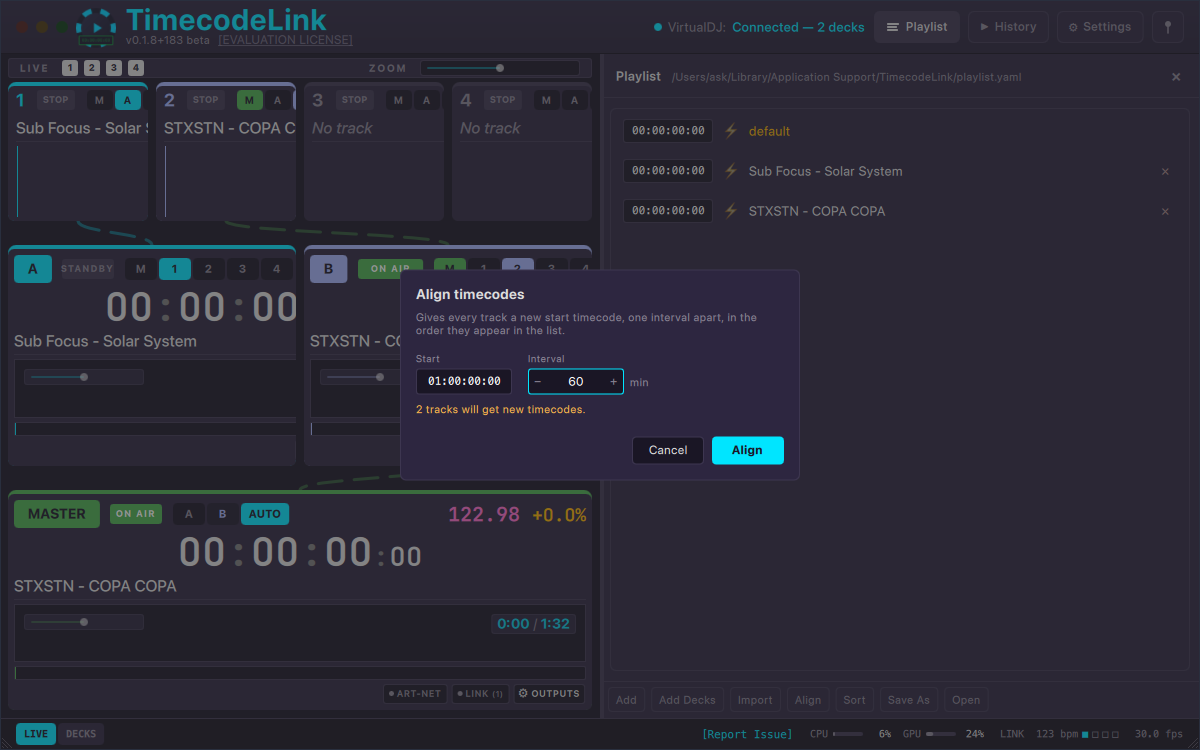Image resolution: width=1200 pixels, height=750 pixels.
Task: Click the STOP button on deck 1
Action: point(56,100)
